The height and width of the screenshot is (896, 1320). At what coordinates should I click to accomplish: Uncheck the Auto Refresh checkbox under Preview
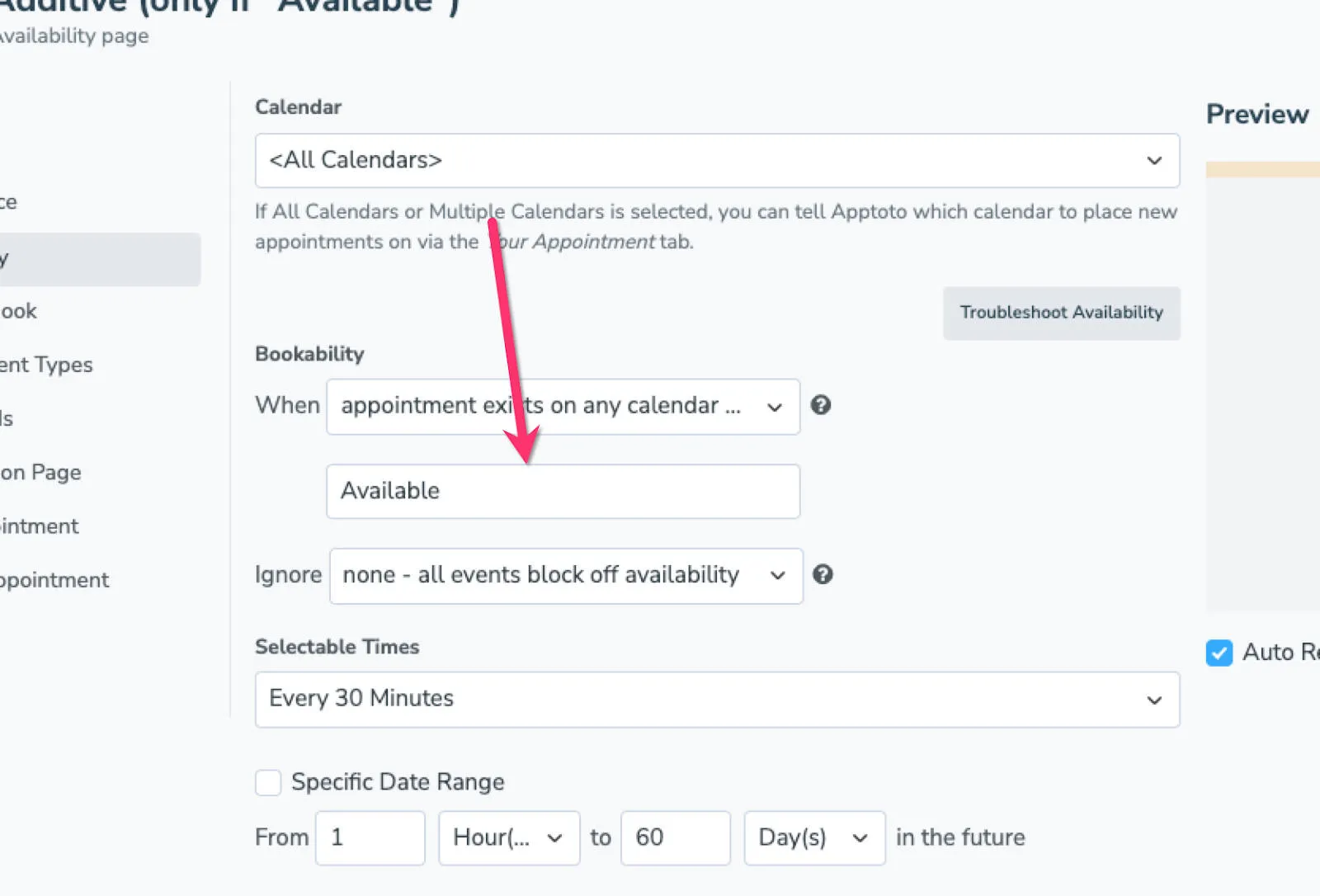point(1219,653)
